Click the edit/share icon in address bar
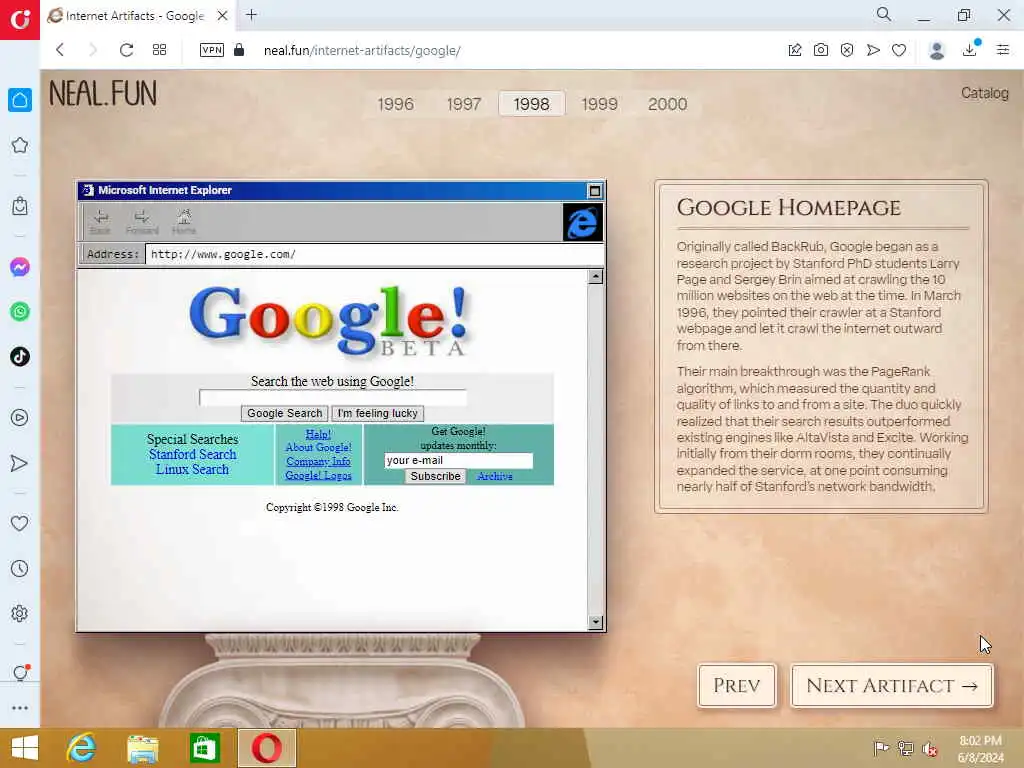This screenshot has height=768, width=1024. click(x=795, y=50)
